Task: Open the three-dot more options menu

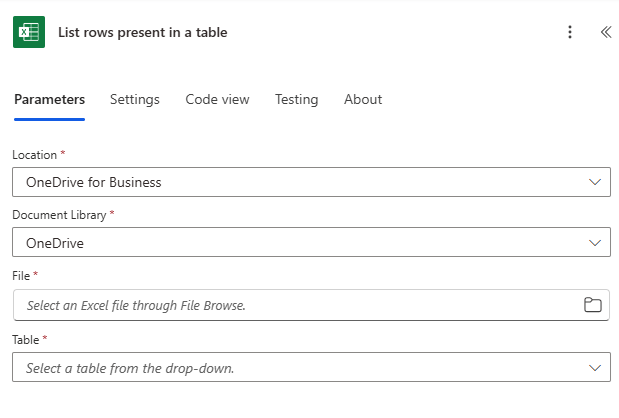Action: [x=570, y=32]
